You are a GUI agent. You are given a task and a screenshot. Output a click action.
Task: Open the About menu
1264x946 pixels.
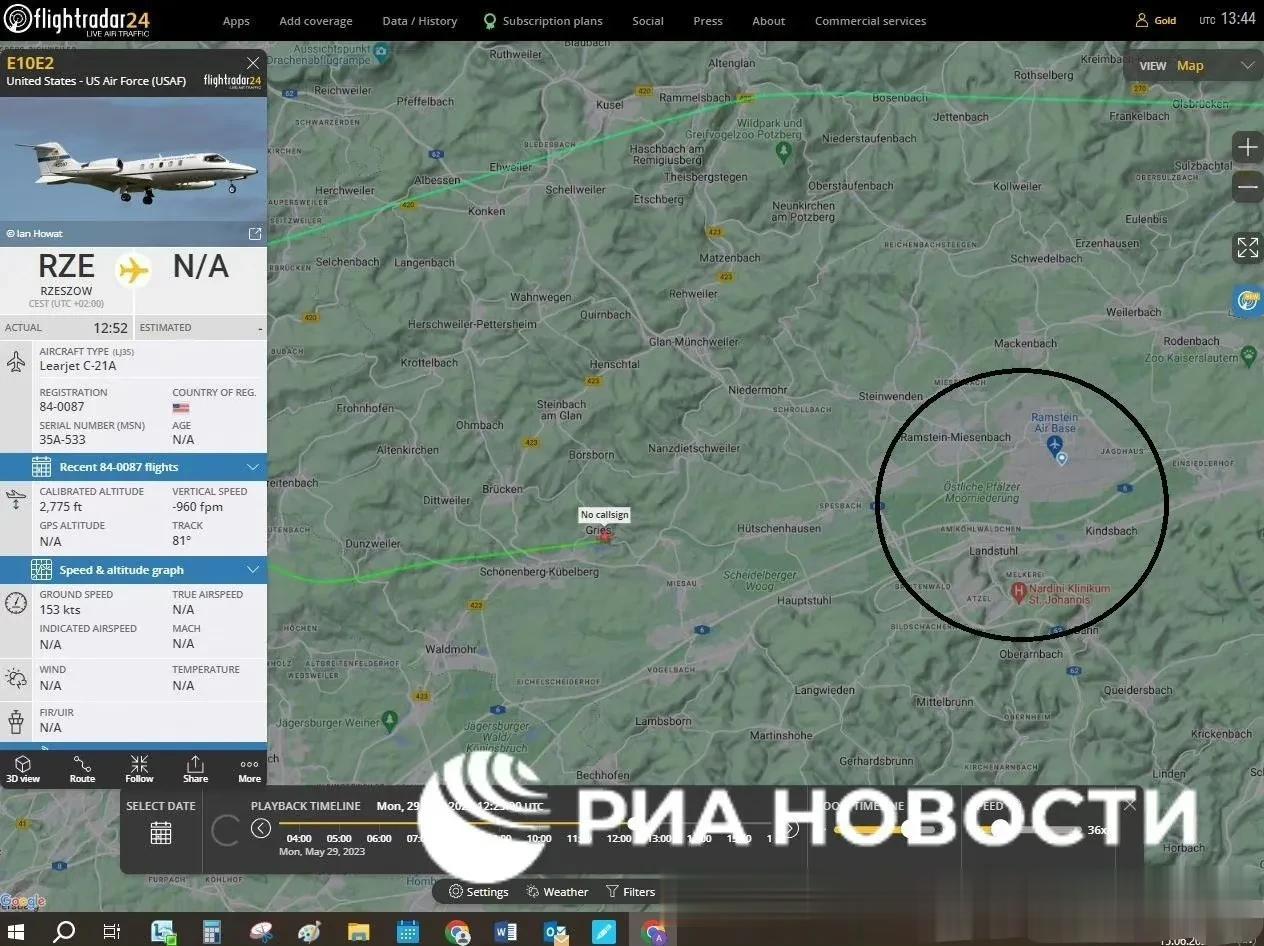point(769,21)
